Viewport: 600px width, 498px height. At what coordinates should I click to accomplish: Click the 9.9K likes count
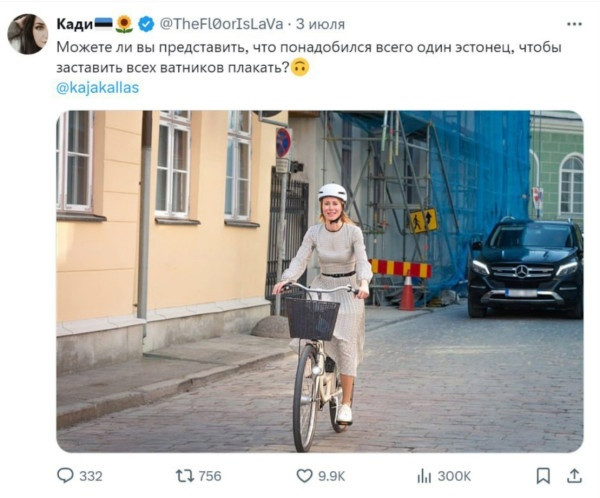click(x=331, y=476)
